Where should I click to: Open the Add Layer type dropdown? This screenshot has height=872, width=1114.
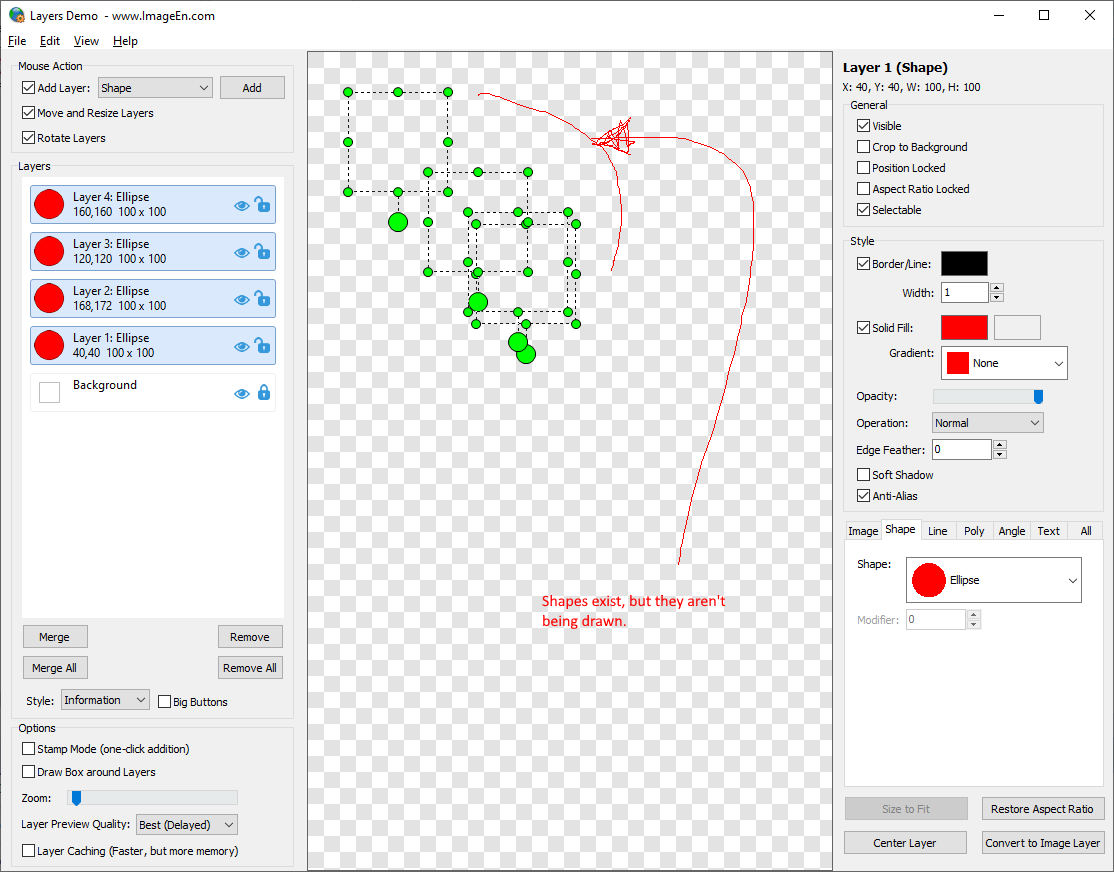tap(155, 87)
